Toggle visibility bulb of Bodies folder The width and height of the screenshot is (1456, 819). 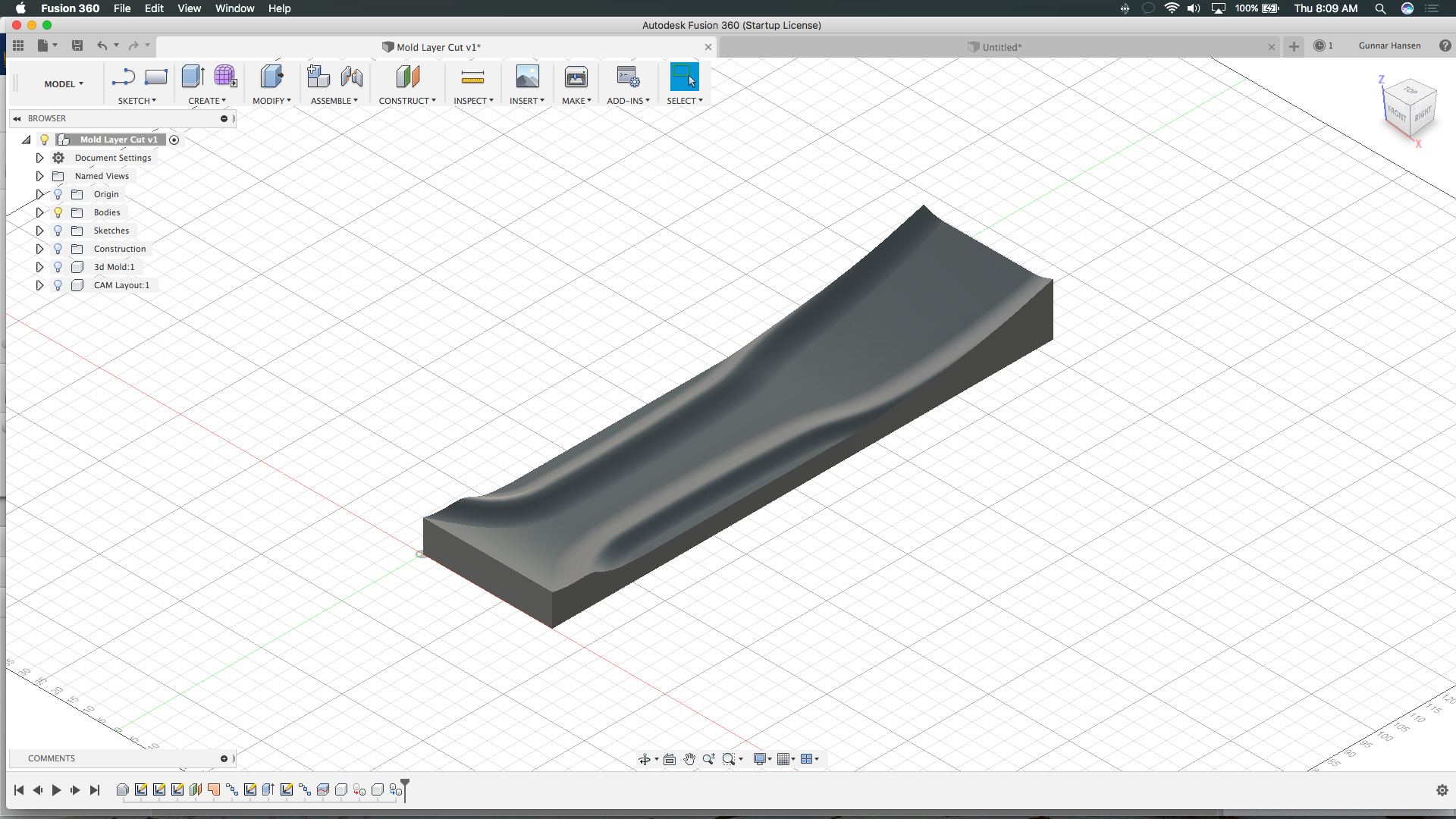click(58, 212)
